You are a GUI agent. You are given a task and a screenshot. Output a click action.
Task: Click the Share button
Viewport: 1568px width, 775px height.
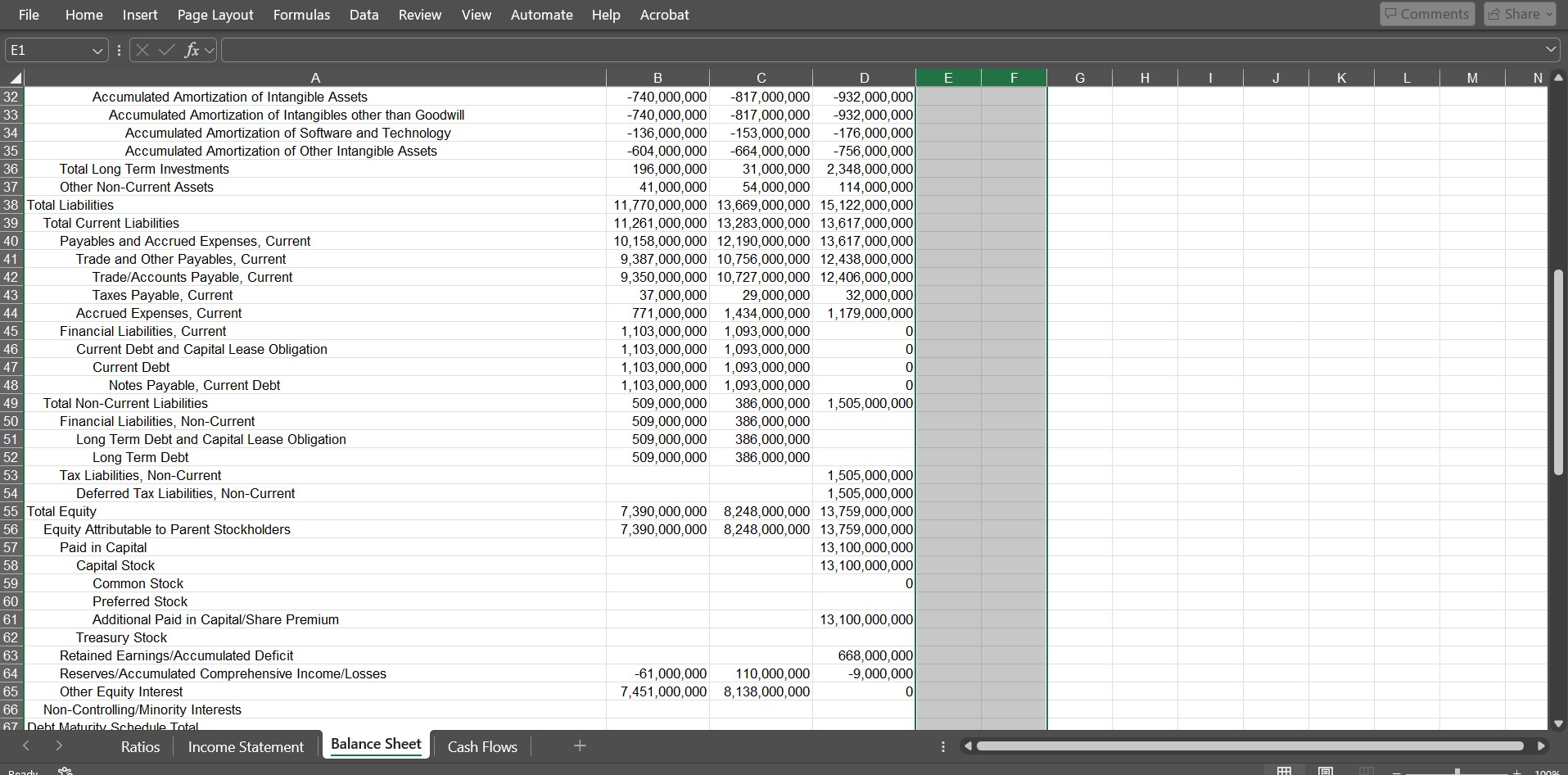1515,13
